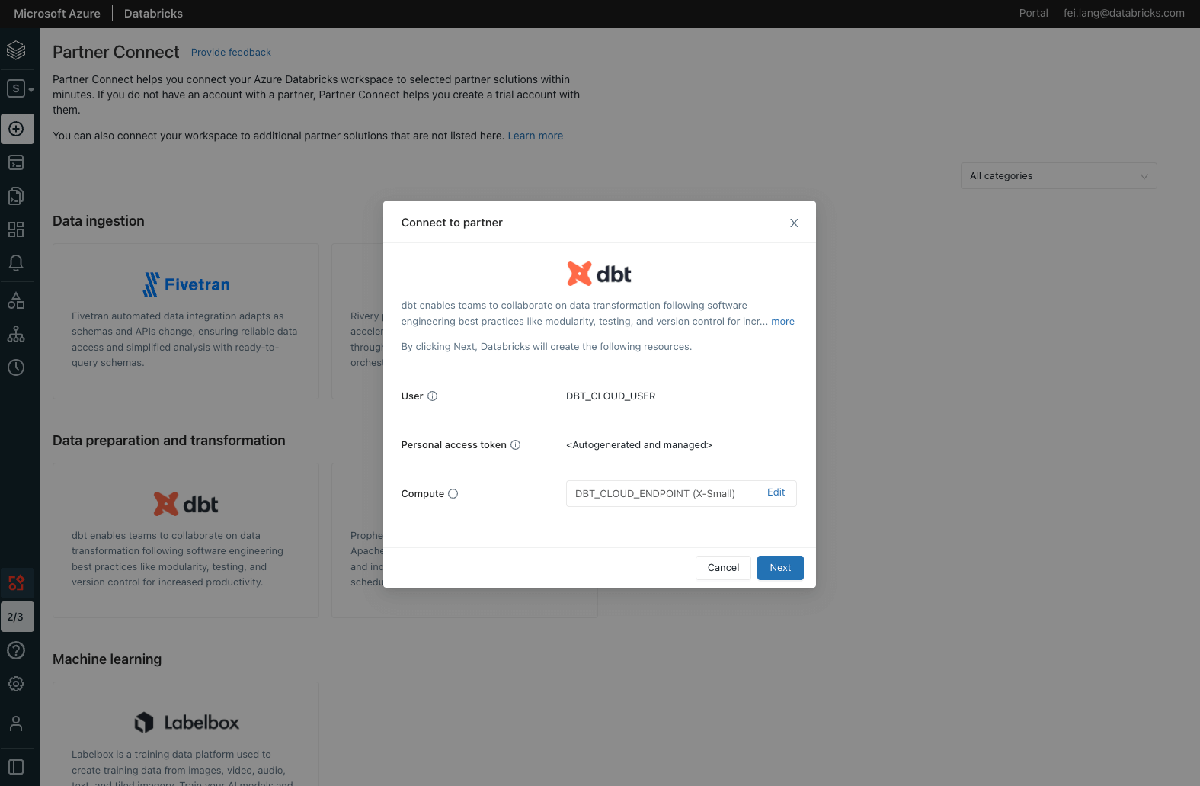Click info icon beside Personal access token
The height and width of the screenshot is (786, 1200).
point(515,445)
